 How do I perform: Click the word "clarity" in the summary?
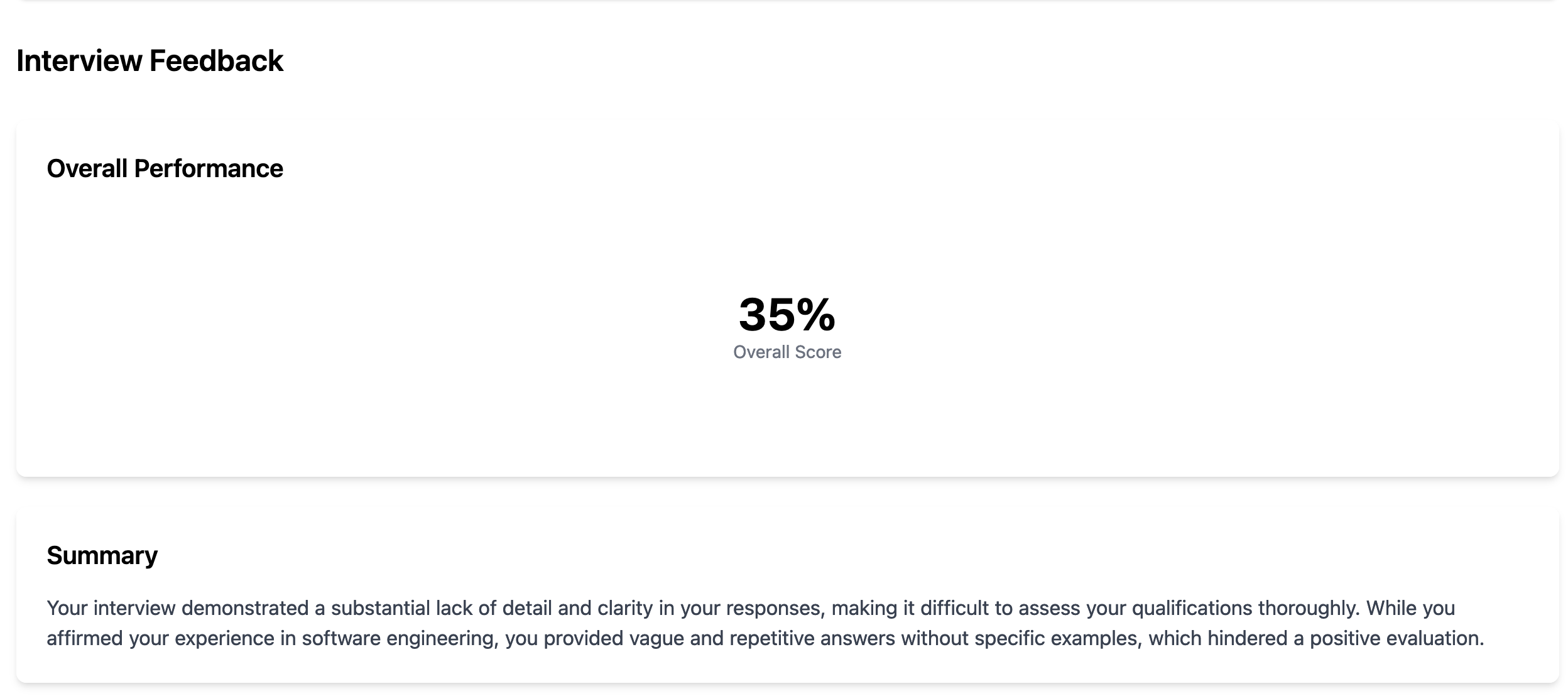[x=625, y=608]
